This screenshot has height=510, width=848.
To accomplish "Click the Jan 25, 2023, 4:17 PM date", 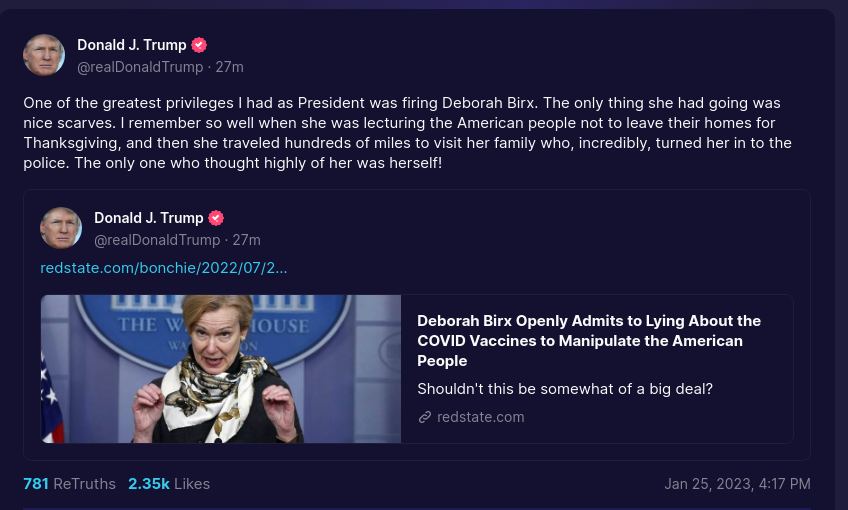I will click(737, 483).
